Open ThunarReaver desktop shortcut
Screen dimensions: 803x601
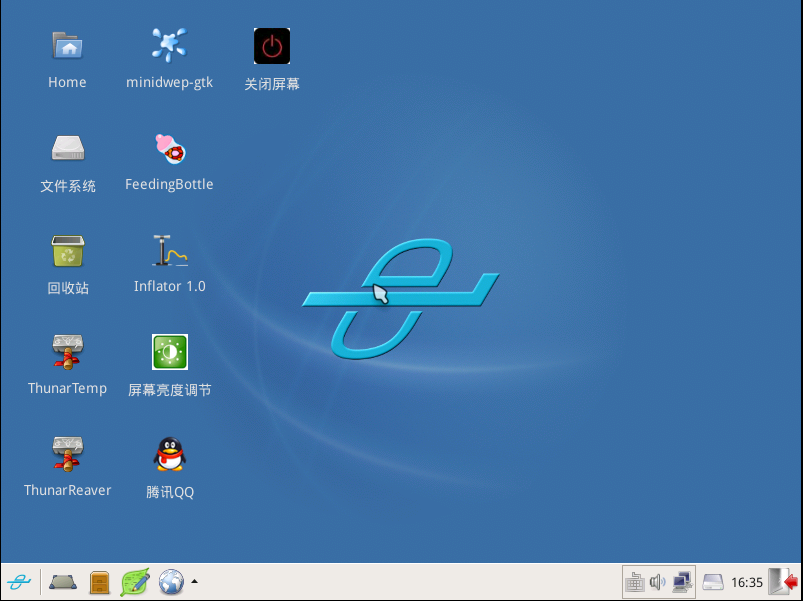click(x=68, y=454)
